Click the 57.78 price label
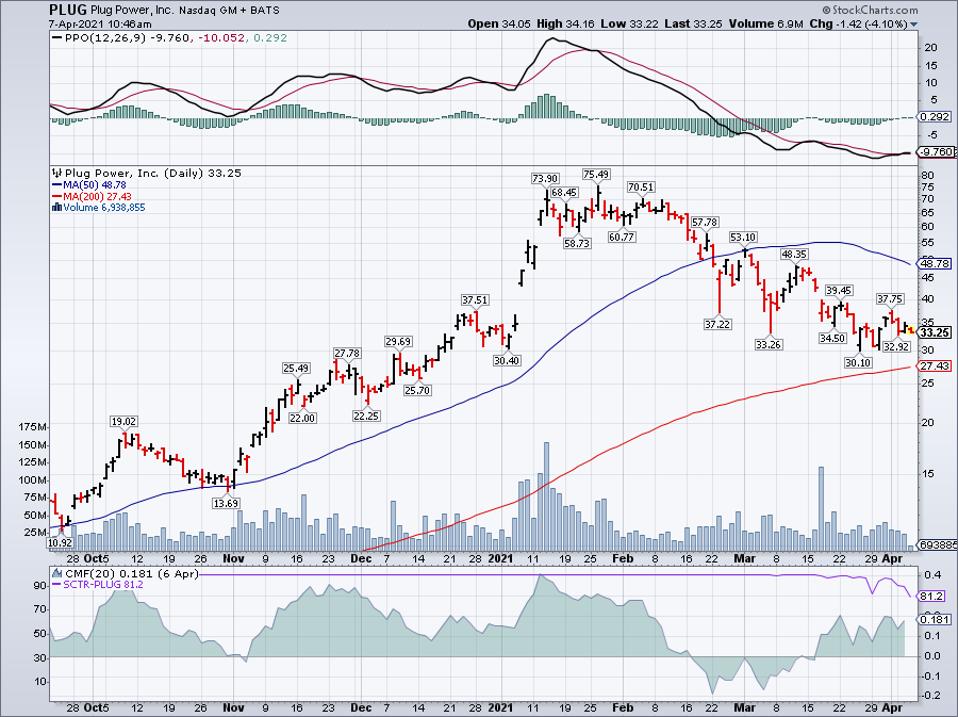 click(x=705, y=222)
